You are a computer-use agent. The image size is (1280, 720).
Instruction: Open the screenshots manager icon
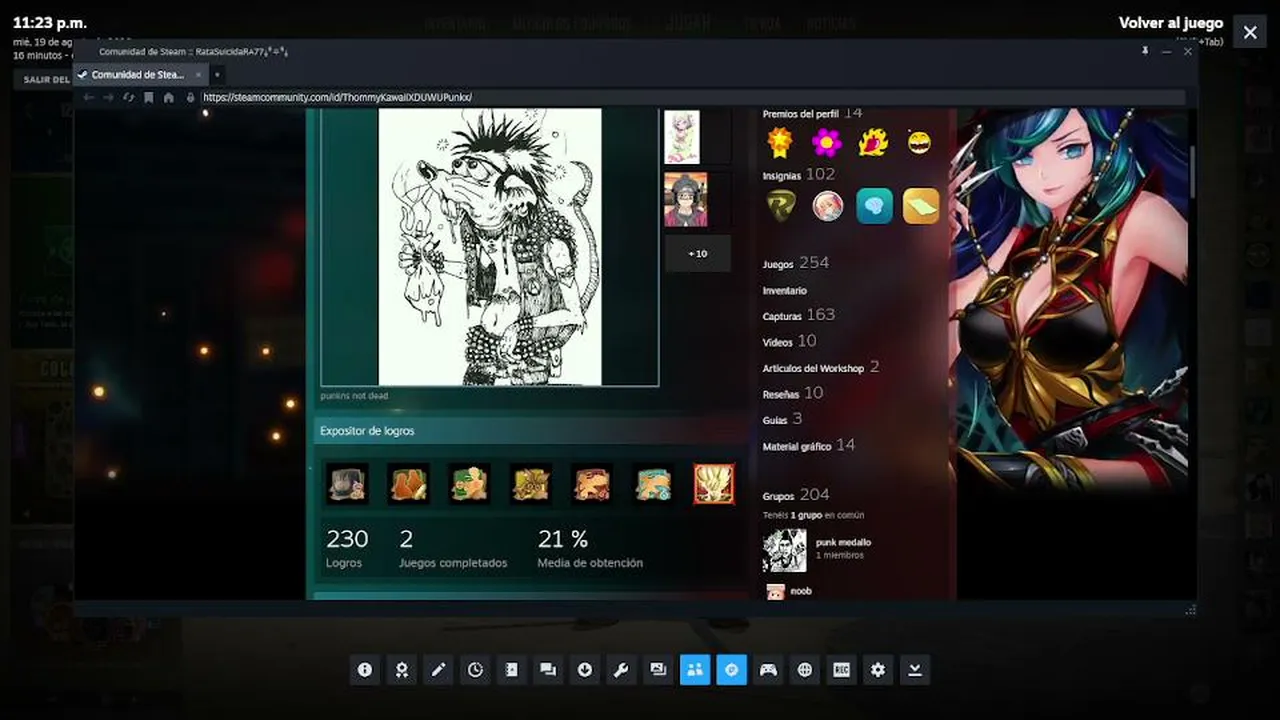pyautogui.click(x=658, y=670)
